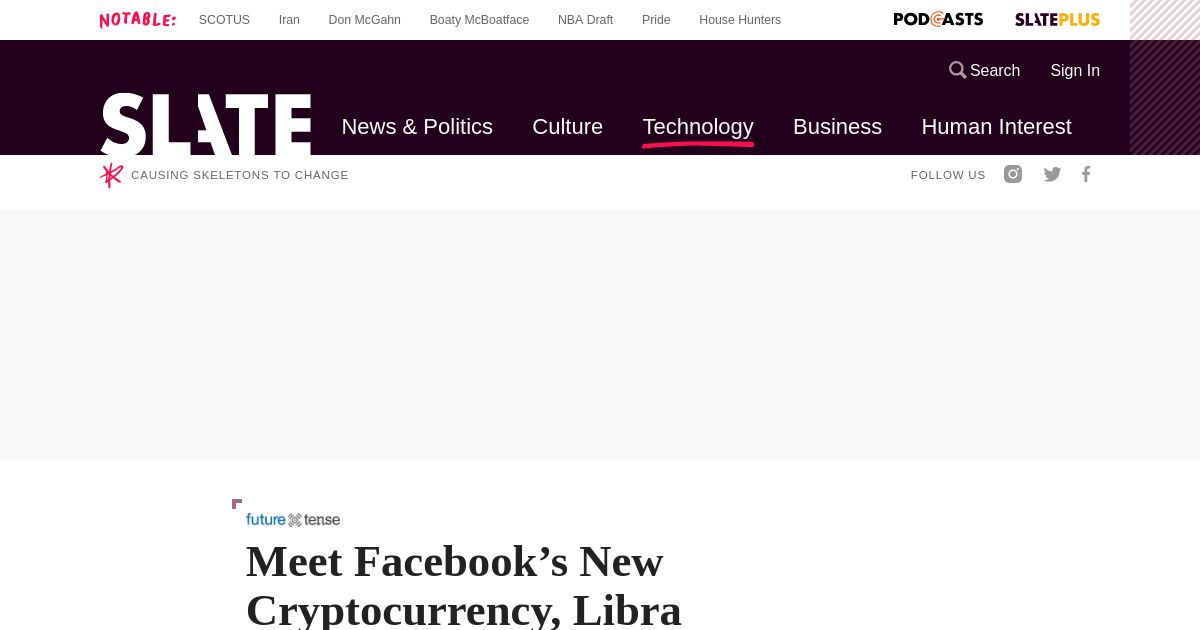Click the Search magnifier icon
This screenshot has width=1200, height=630.
(958, 70)
